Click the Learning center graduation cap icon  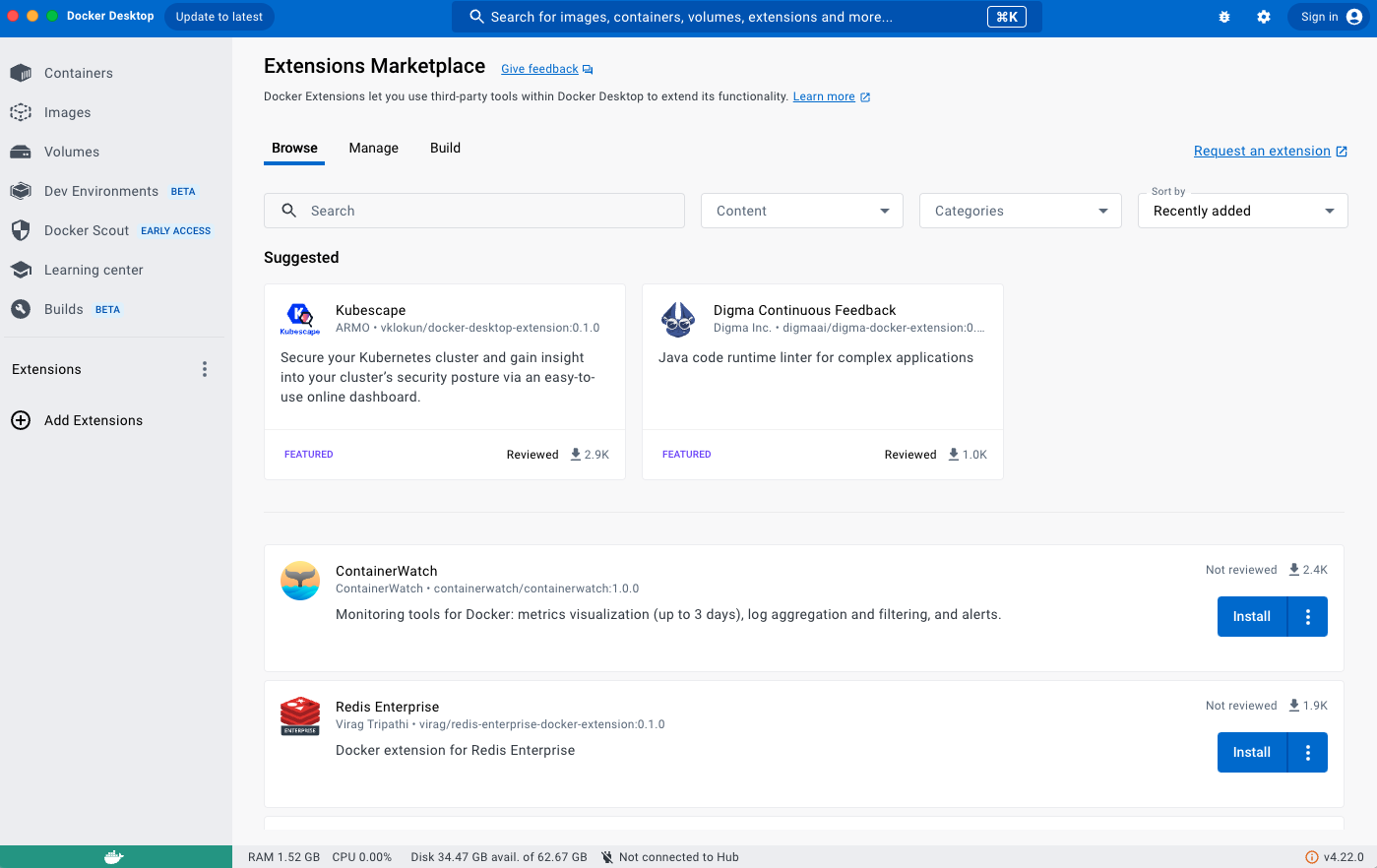(21, 270)
